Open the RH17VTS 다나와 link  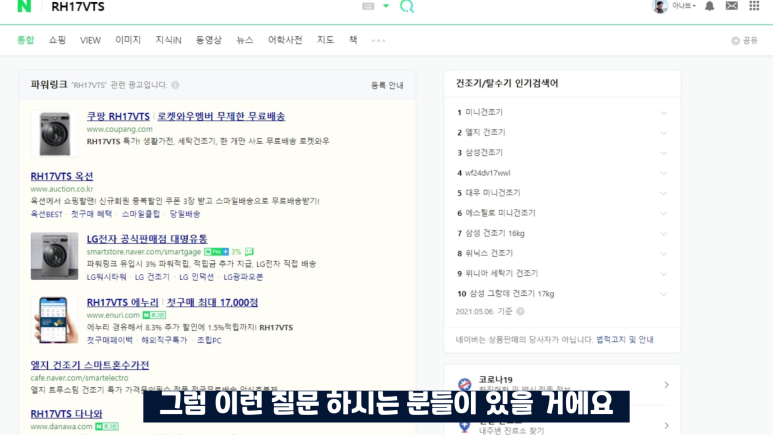coord(67,414)
